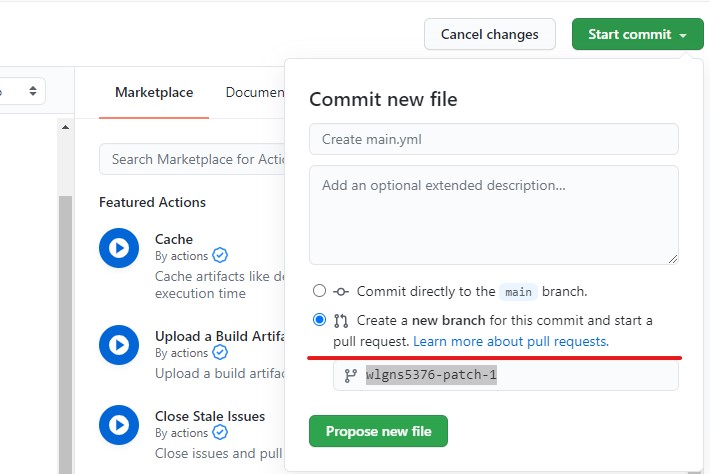The width and height of the screenshot is (710, 474).
Task: Open the Upload a Build Artifact title
Action: (220, 336)
